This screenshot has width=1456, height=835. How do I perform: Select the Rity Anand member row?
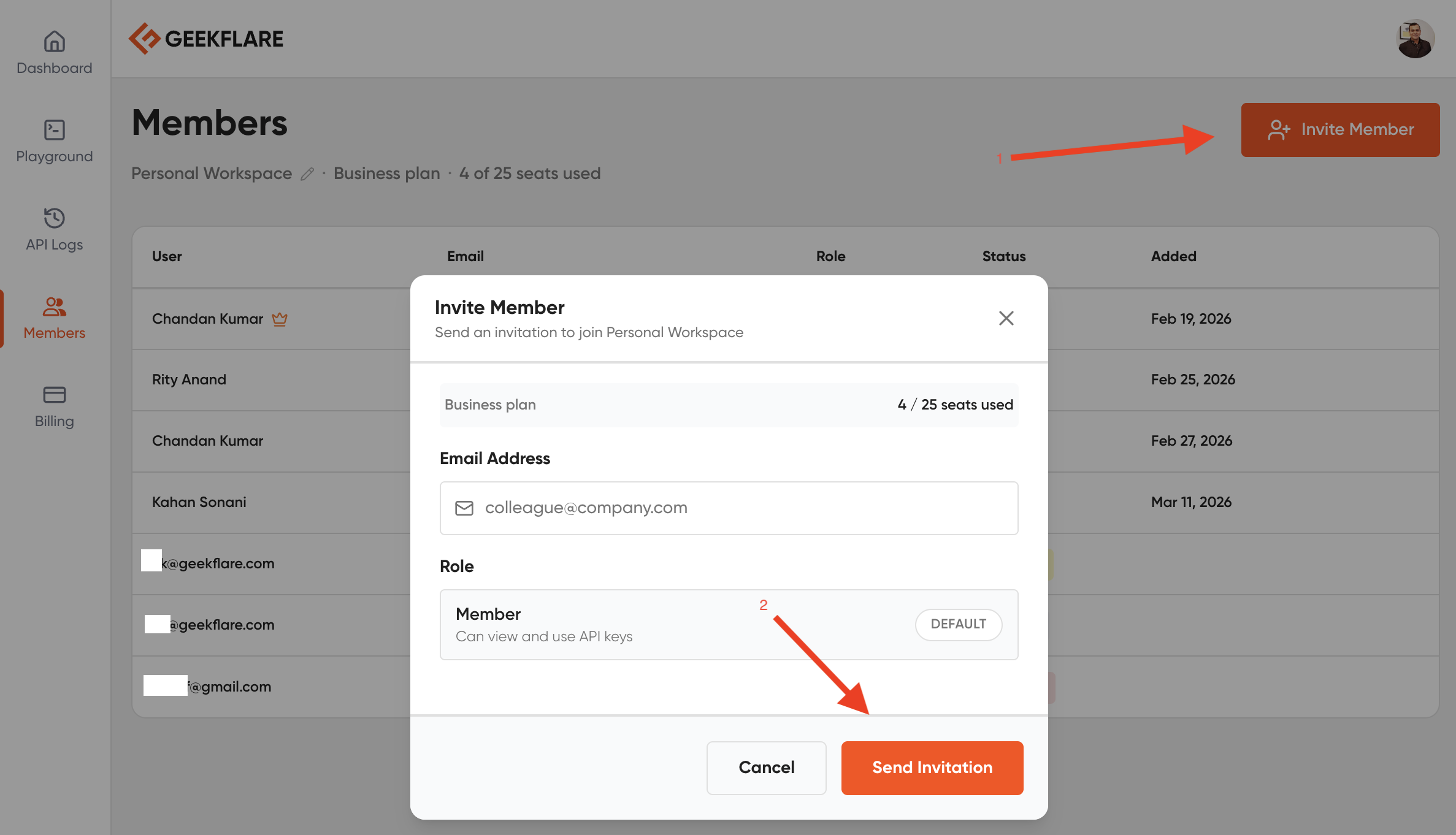(x=189, y=379)
